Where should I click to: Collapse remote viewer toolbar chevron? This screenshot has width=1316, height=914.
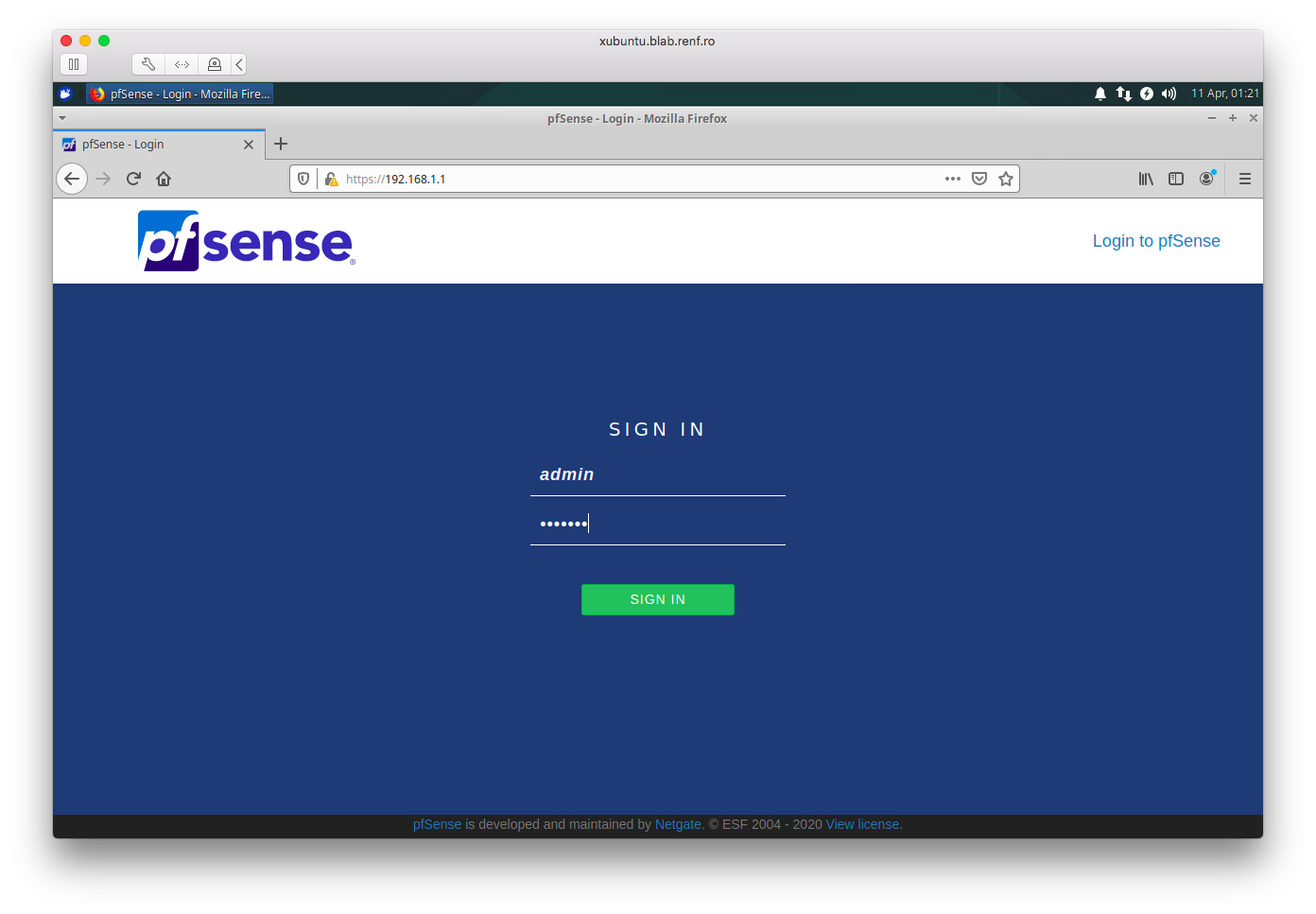(239, 64)
